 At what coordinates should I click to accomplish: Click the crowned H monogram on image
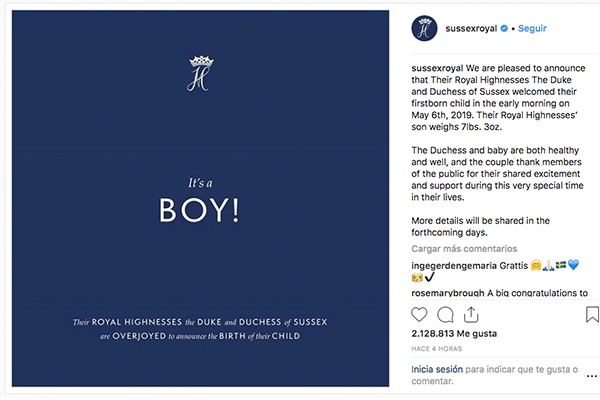[x=201, y=73]
